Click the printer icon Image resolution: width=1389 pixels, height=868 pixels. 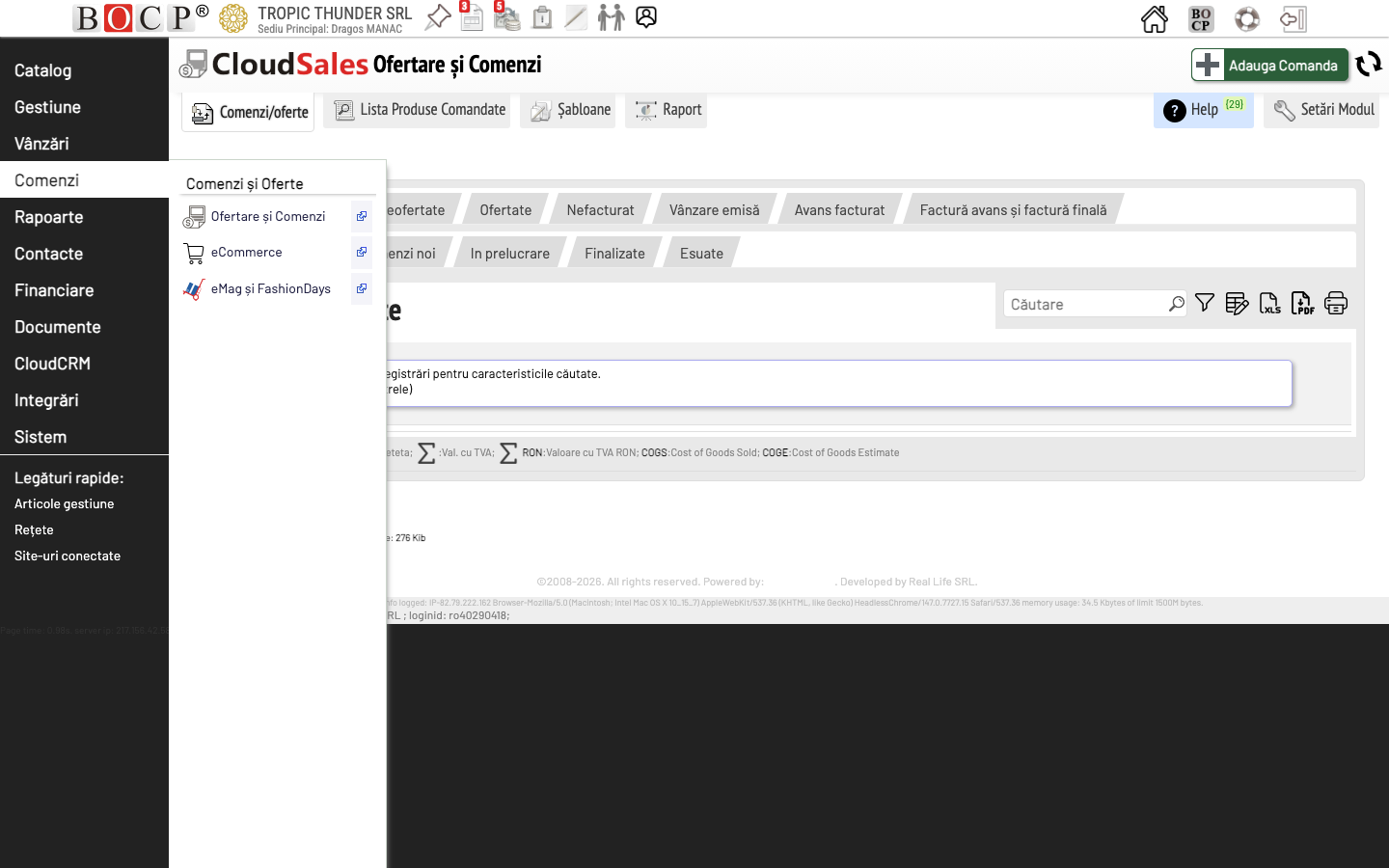click(1336, 304)
